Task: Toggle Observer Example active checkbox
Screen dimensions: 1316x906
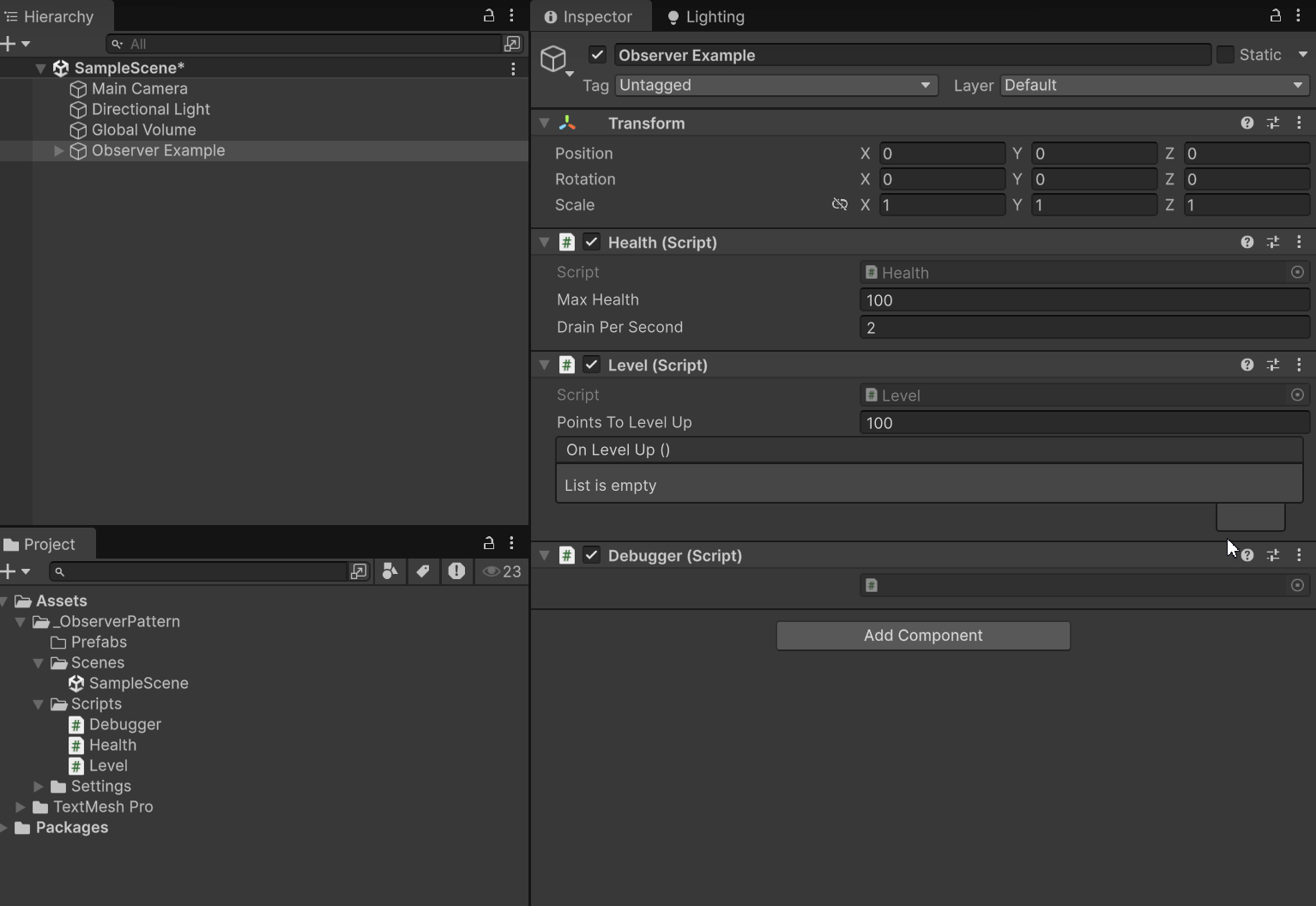Action: [x=597, y=55]
